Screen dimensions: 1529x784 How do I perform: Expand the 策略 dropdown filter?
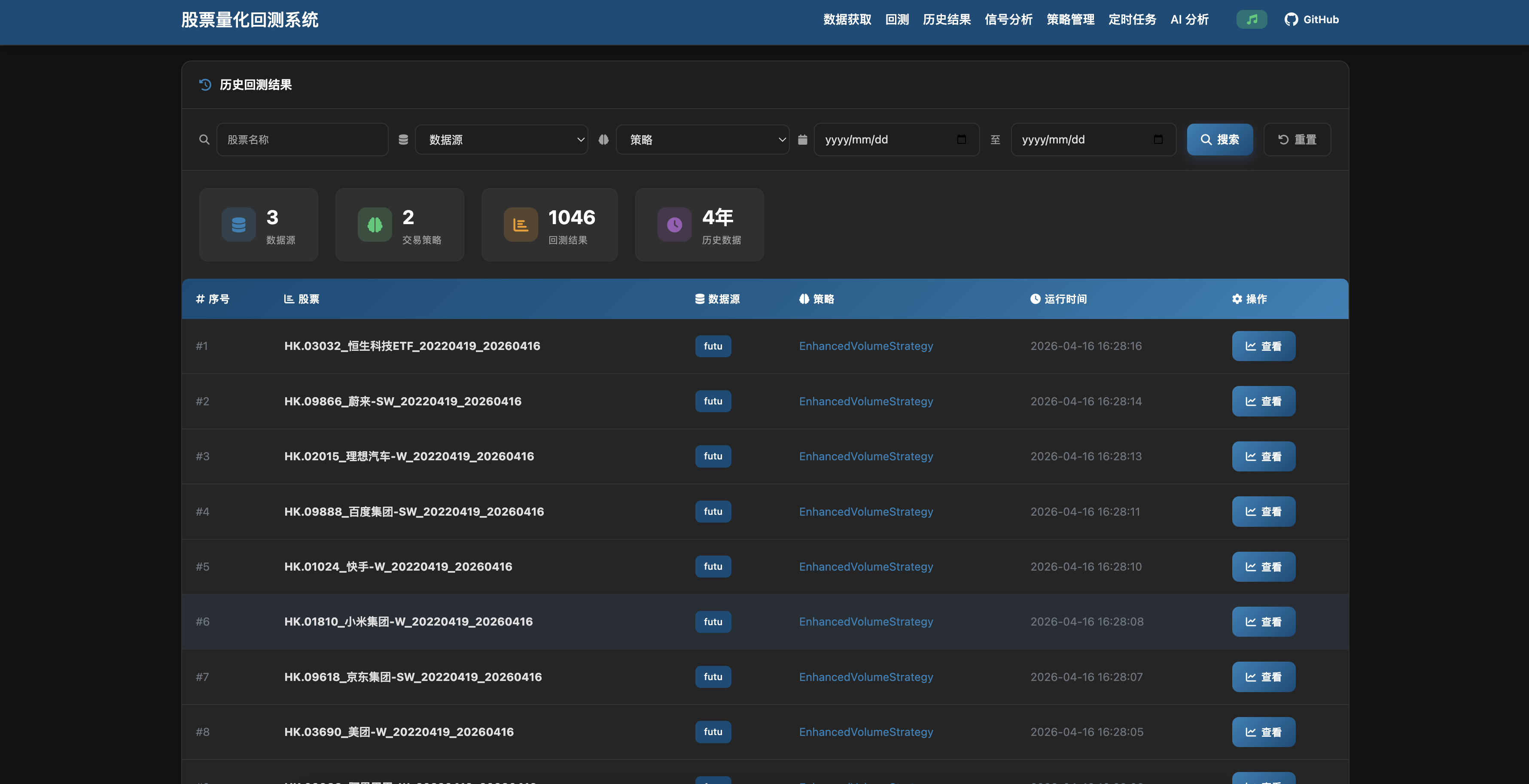click(702, 140)
